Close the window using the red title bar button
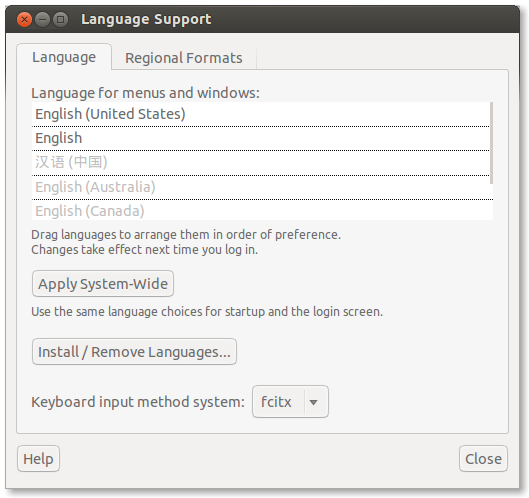The height and width of the screenshot is (498, 529). (x=24, y=20)
